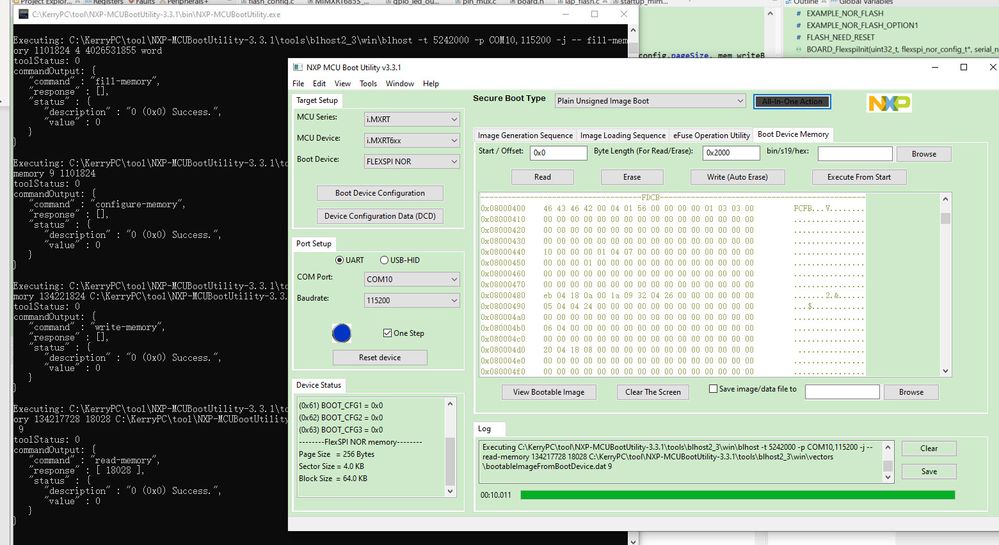The image size is (999, 545).
Task: Click Execute From Start button
Action: click(859, 177)
